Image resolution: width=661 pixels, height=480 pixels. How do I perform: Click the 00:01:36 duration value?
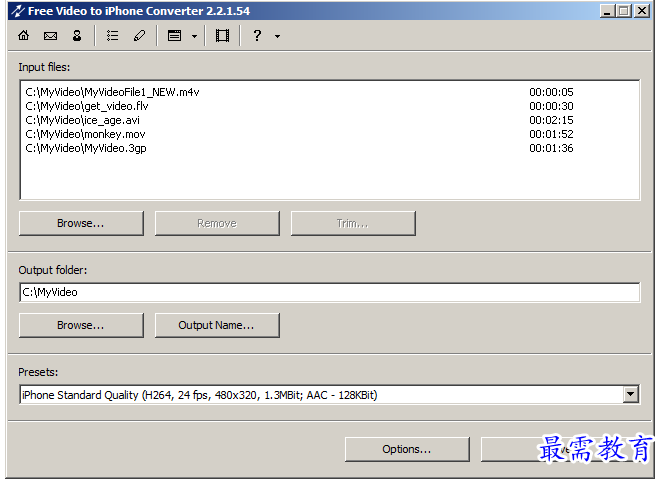551,148
